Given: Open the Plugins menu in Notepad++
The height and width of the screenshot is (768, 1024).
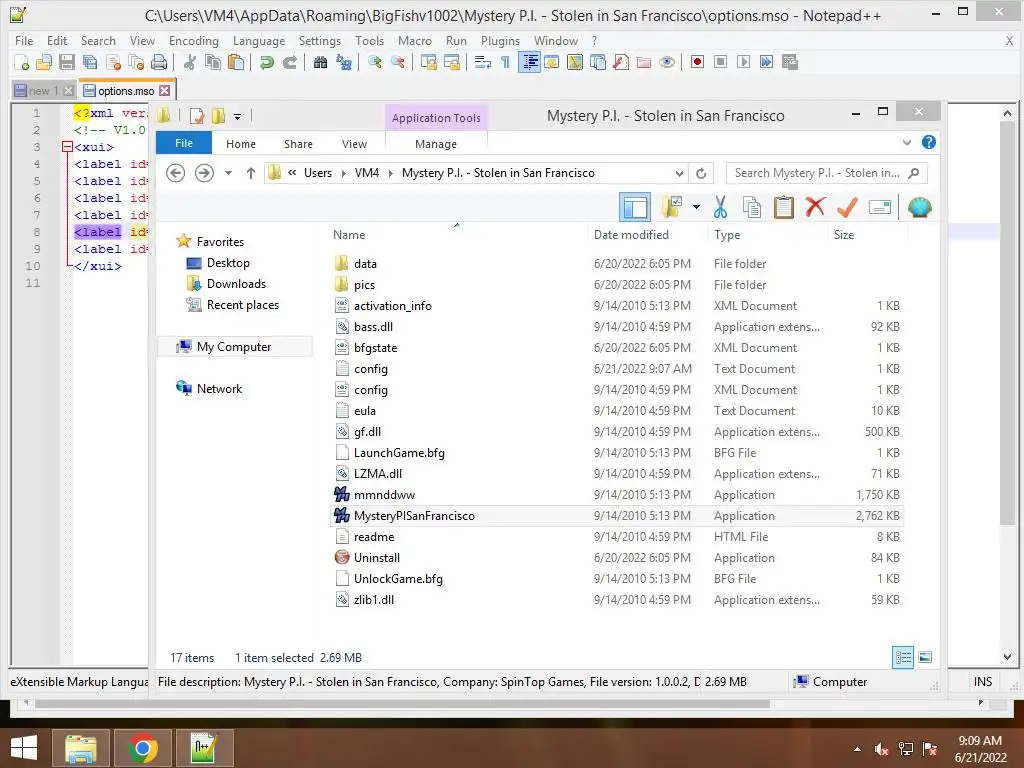Looking at the screenshot, I should pyautogui.click(x=500, y=40).
